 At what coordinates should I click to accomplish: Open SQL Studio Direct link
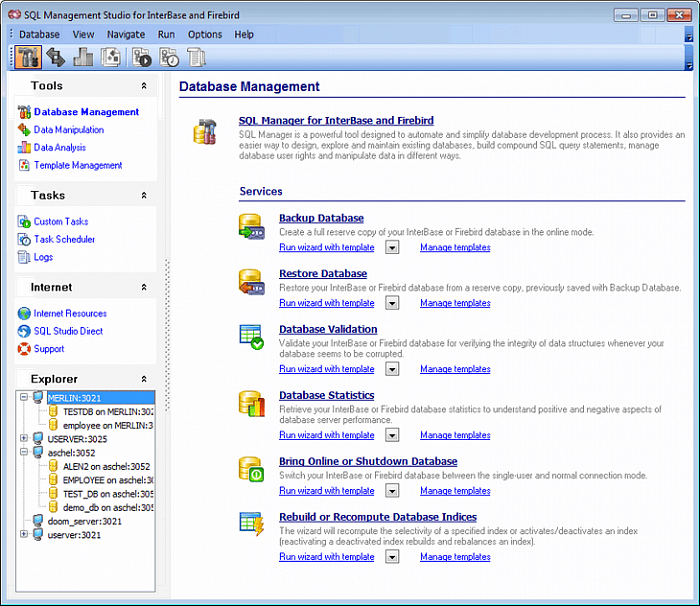click(68, 331)
